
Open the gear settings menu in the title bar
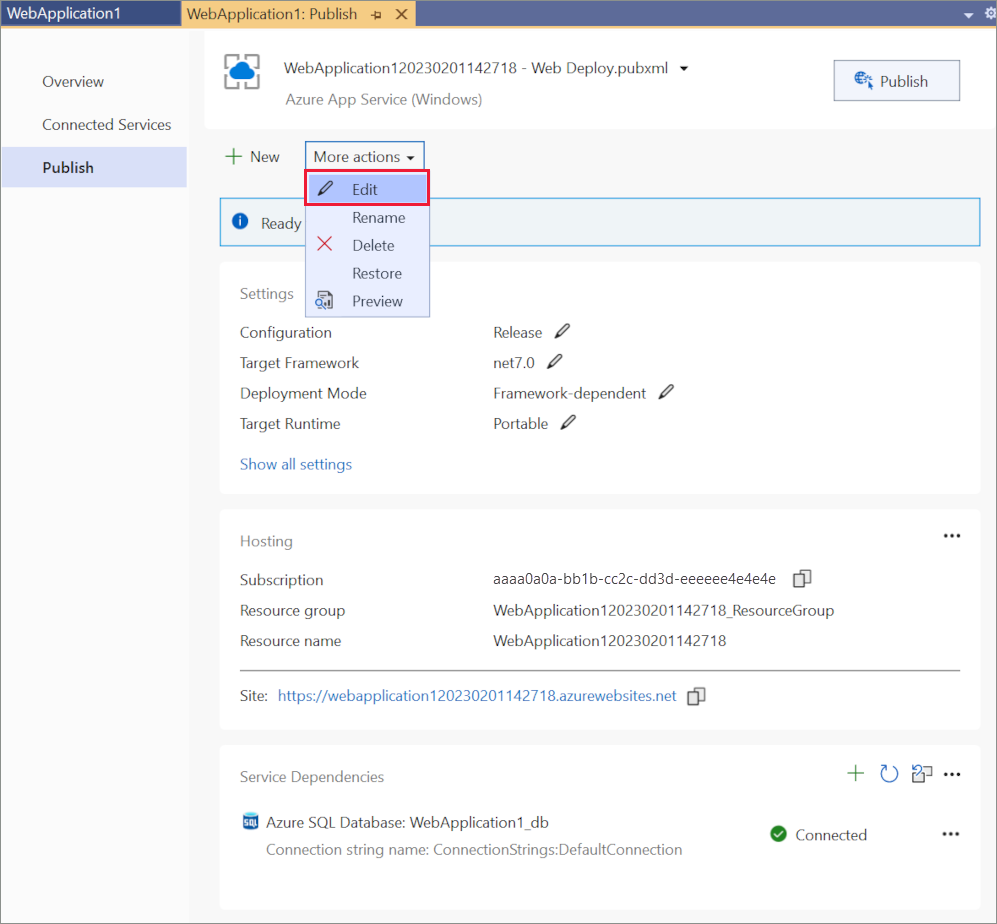[989, 13]
